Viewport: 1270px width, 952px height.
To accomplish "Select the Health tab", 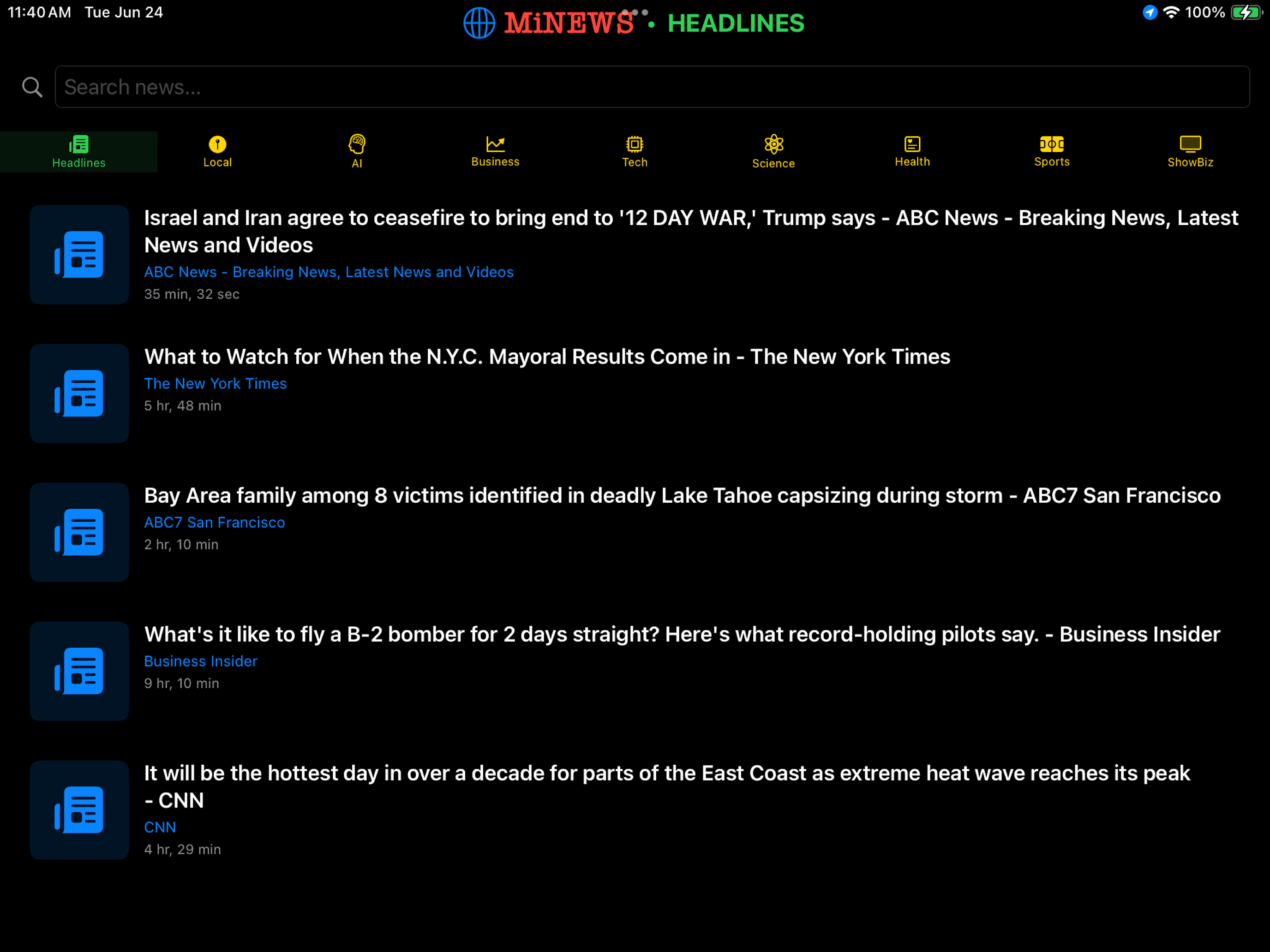I will [912, 152].
